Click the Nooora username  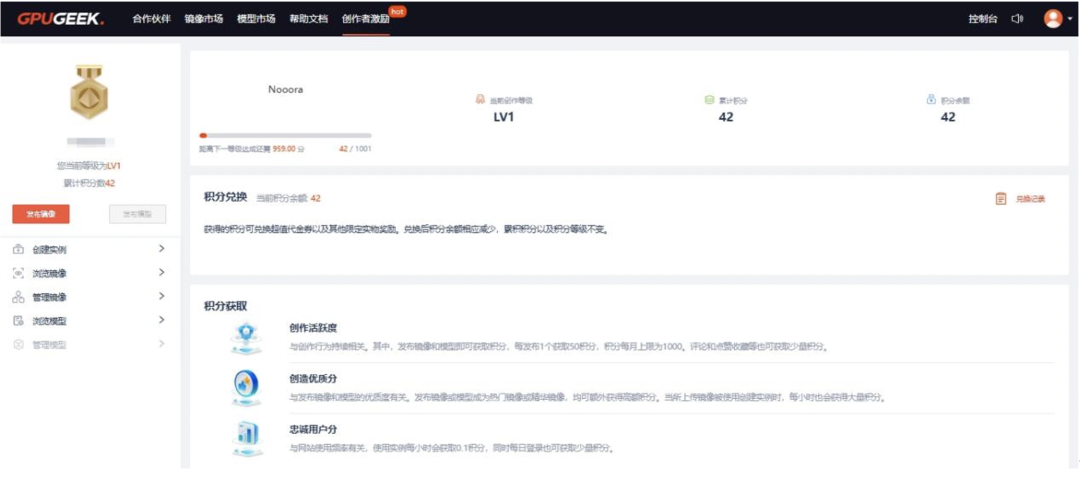[285, 89]
